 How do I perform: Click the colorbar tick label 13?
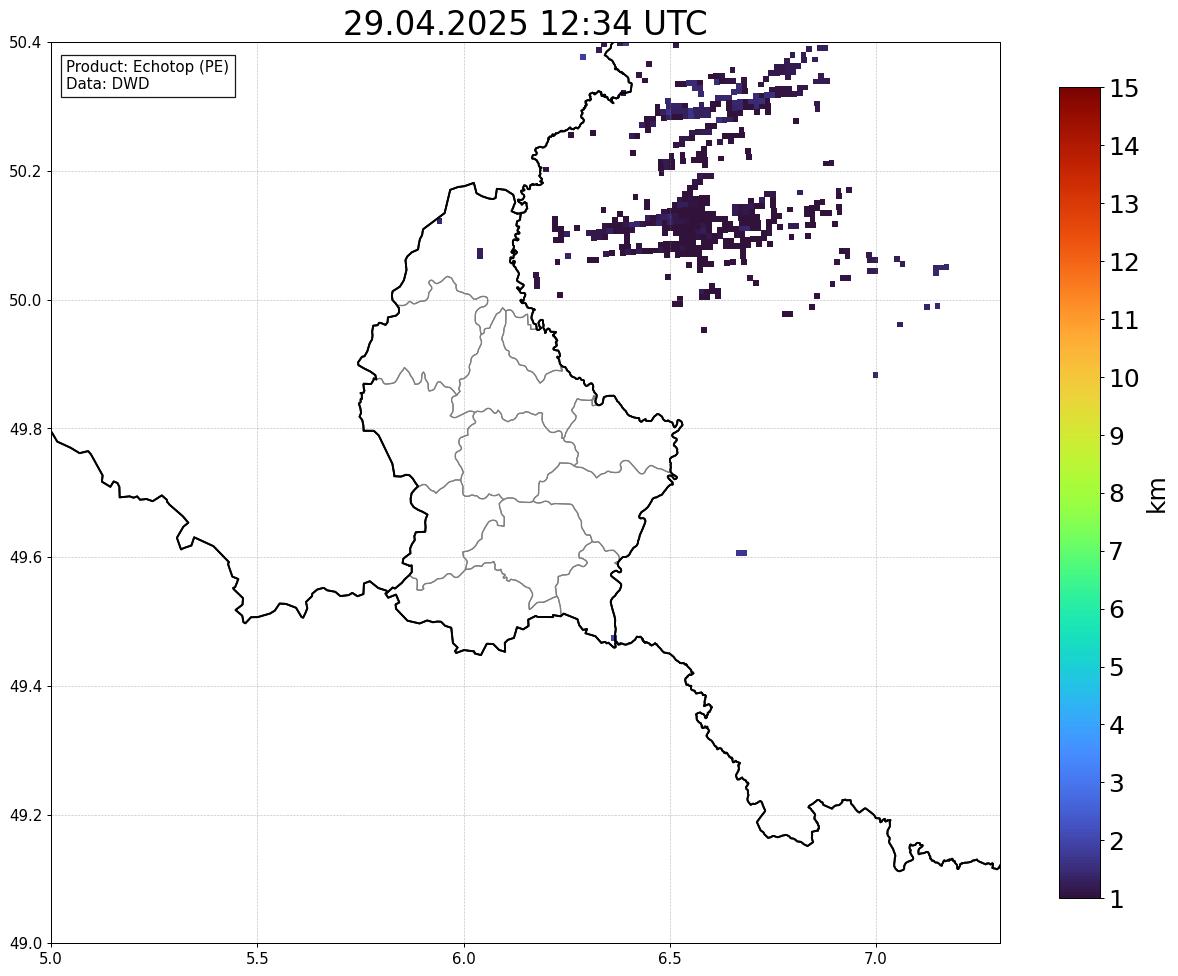[x=1124, y=204]
